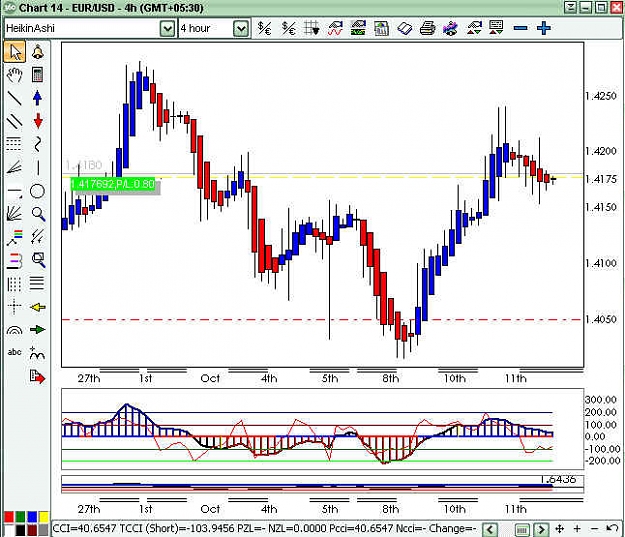Image resolution: width=625 pixels, height=537 pixels.
Task: Print the chart with printer icon
Action: coord(428,29)
